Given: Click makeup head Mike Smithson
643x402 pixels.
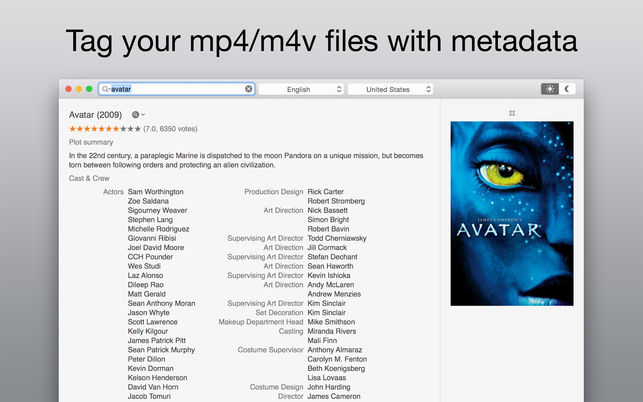Looking at the screenshot, I should [x=331, y=322].
